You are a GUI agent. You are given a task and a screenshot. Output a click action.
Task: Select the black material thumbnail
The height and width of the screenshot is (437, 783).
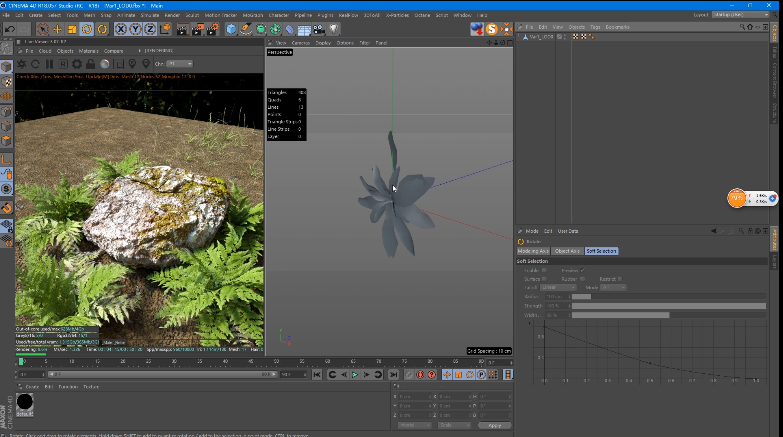24,402
